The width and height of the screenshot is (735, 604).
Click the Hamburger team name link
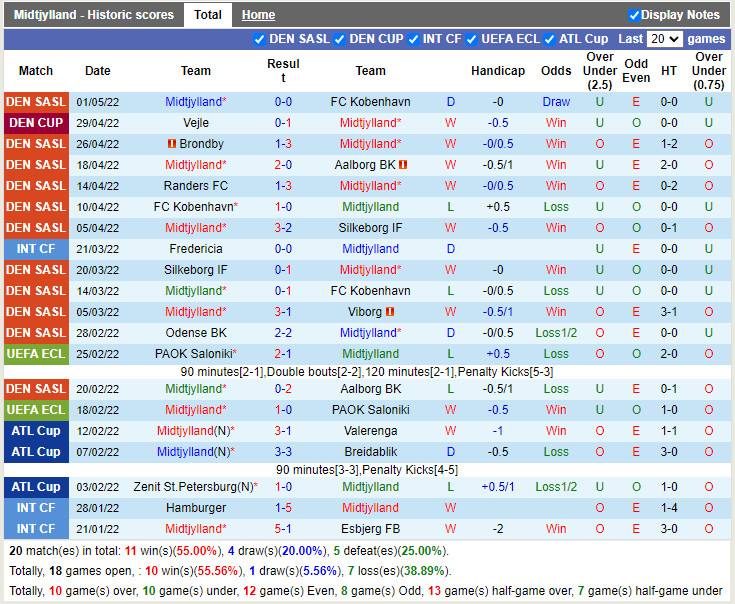(196, 508)
